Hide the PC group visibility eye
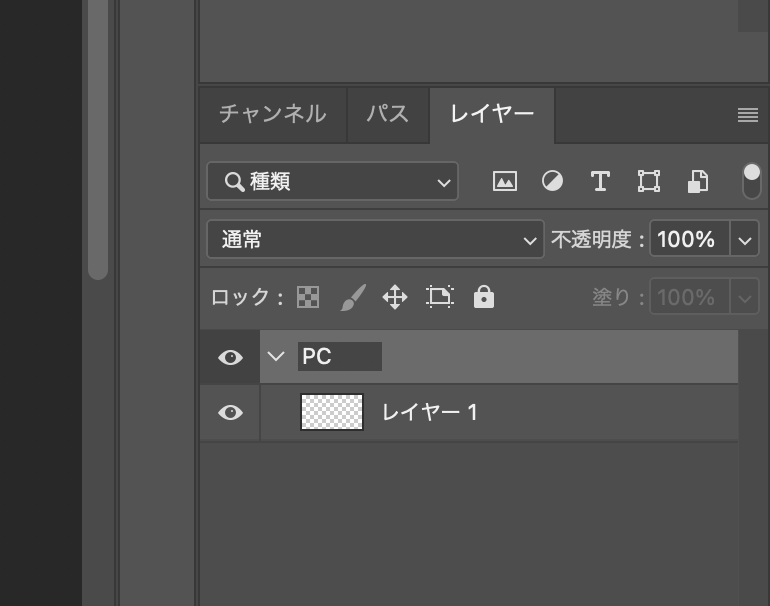This screenshot has height=606, width=770. (x=230, y=357)
